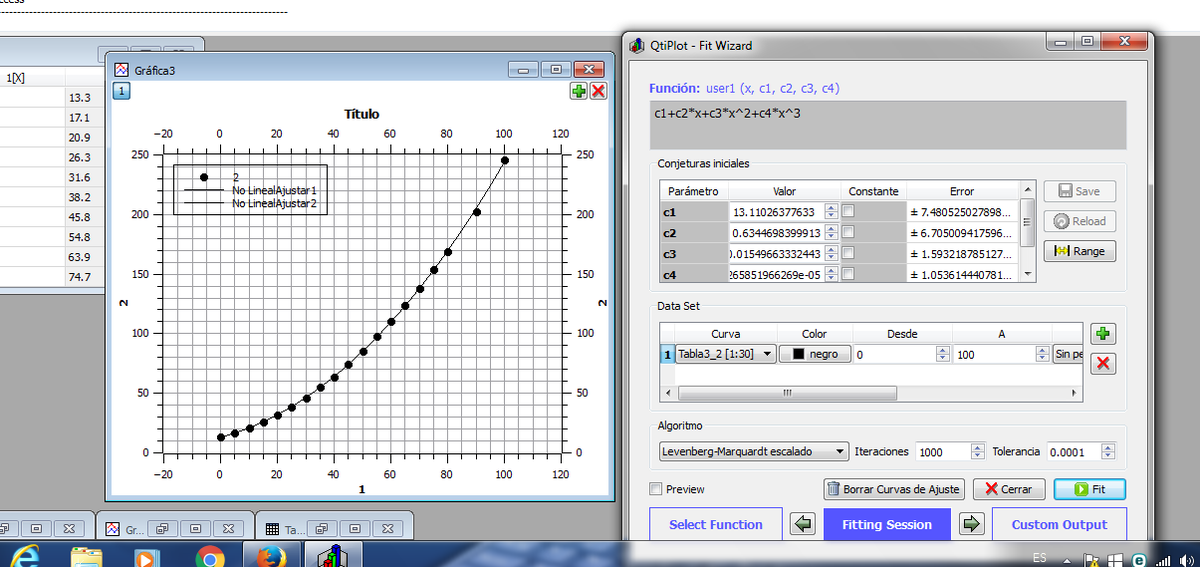
Task: Open the Sin pe... weighting dropdown in Data Set
Action: coord(1067,354)
